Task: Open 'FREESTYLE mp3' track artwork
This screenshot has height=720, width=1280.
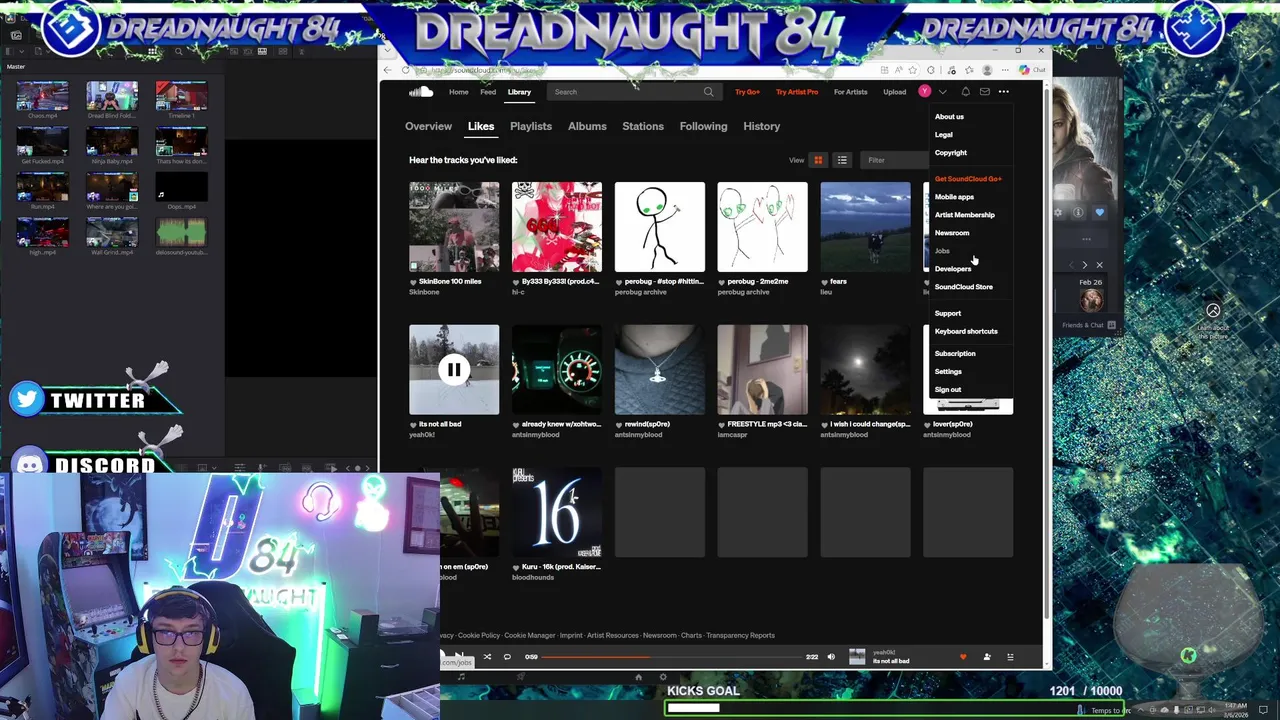Action: tap(762, 370)
